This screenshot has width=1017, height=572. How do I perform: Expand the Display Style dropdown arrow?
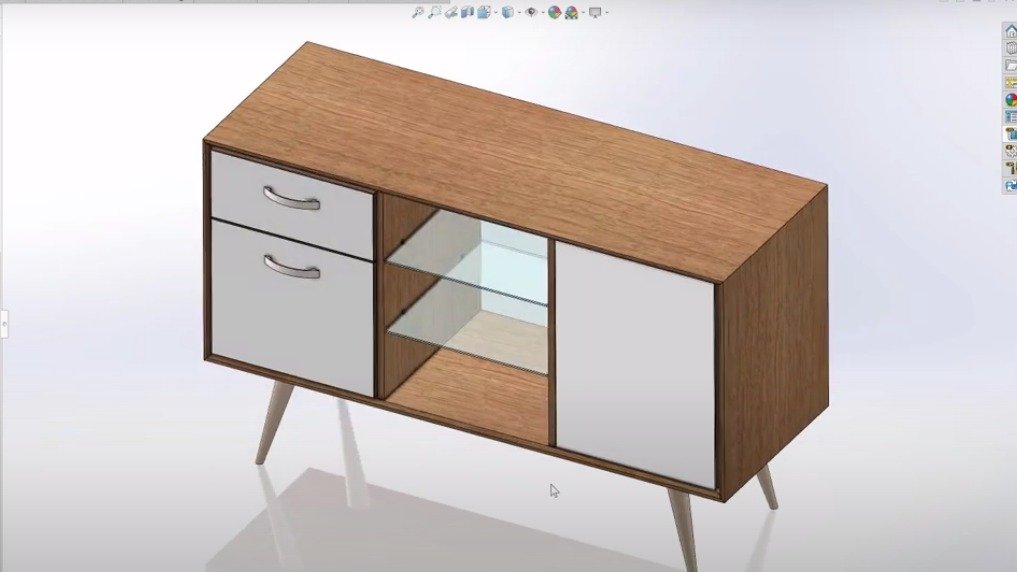coord(520,12)
